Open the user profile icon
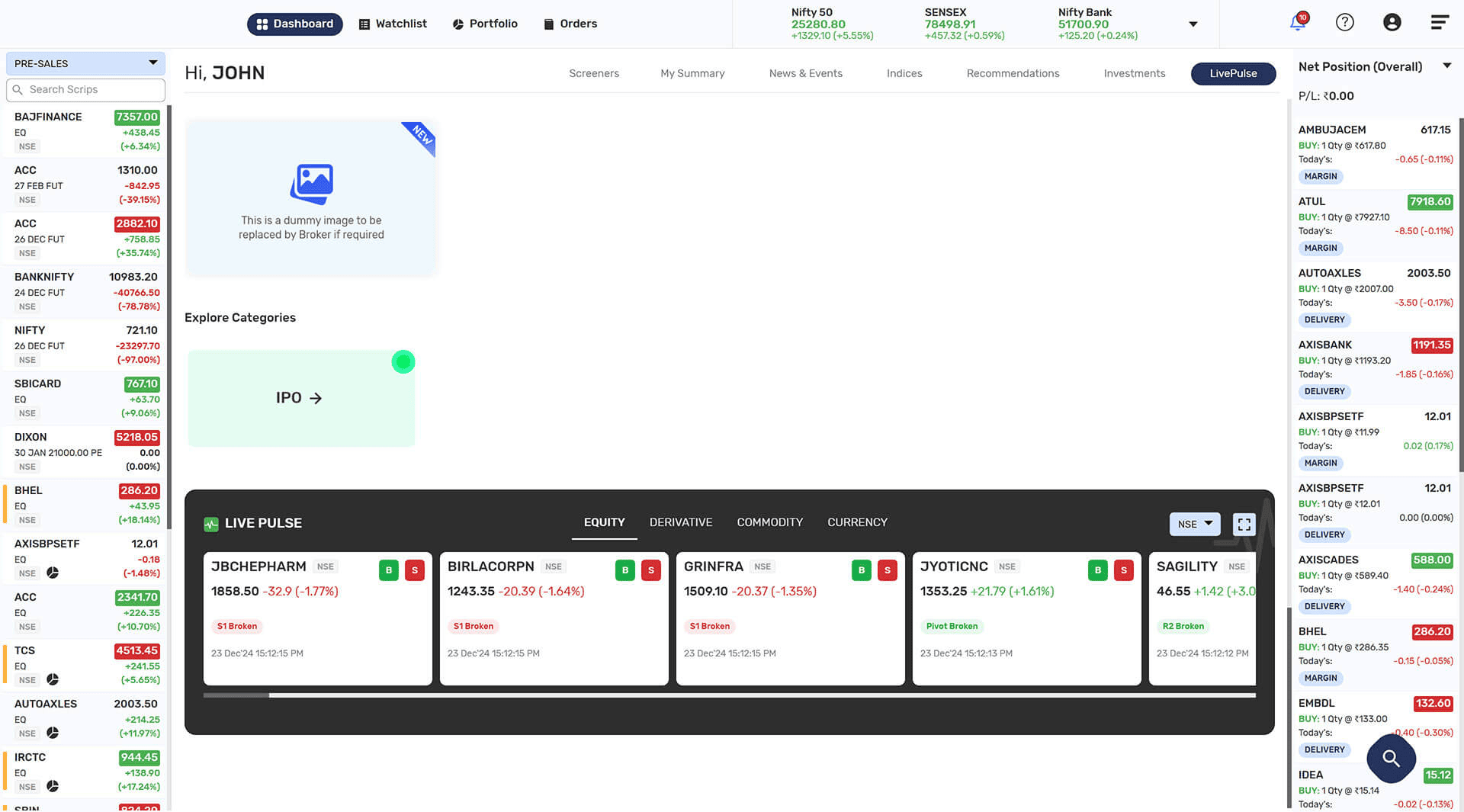This screenshot has height=812, width=1464. pyautogui.click(x=1392, y=22)
